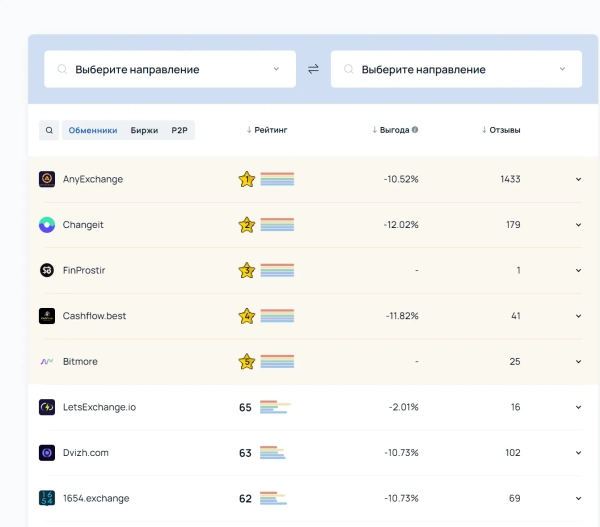Image resolution: width=600 pixels, height=527 pixels.
Task: Expand the FinProstir row chevron
Action: click(578, 270)
